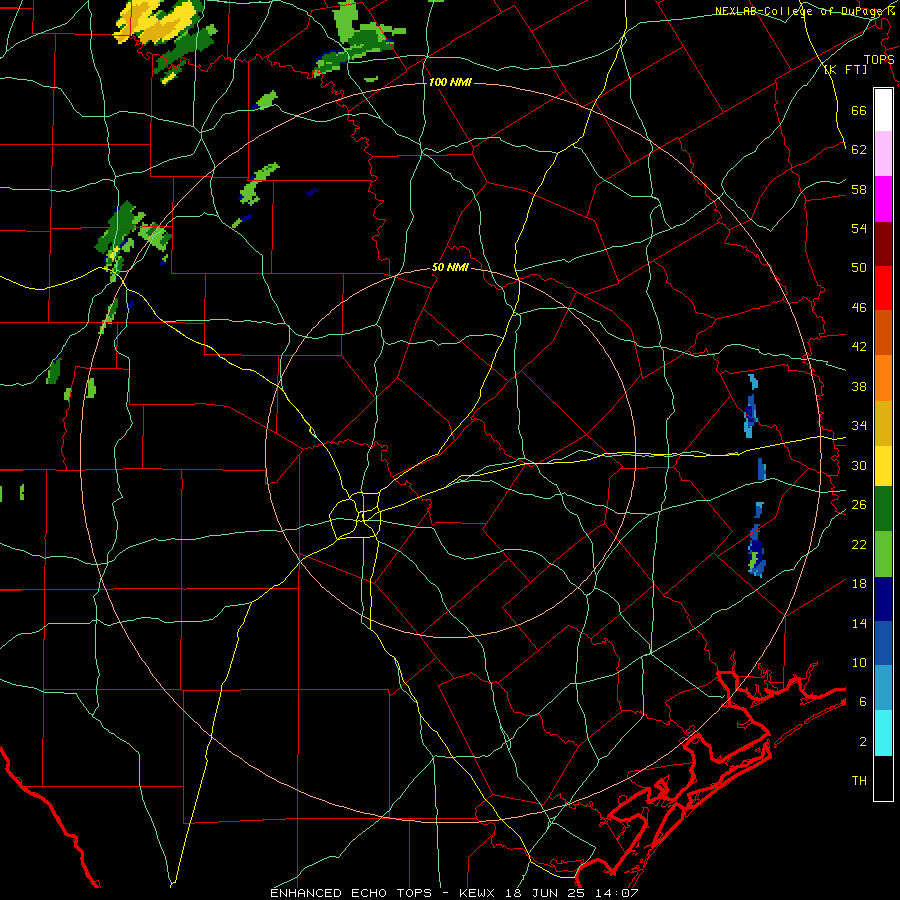The image size is (900, 900).
Task: Click the '100 NMI' range ring label
Action: tap(450, 83)
